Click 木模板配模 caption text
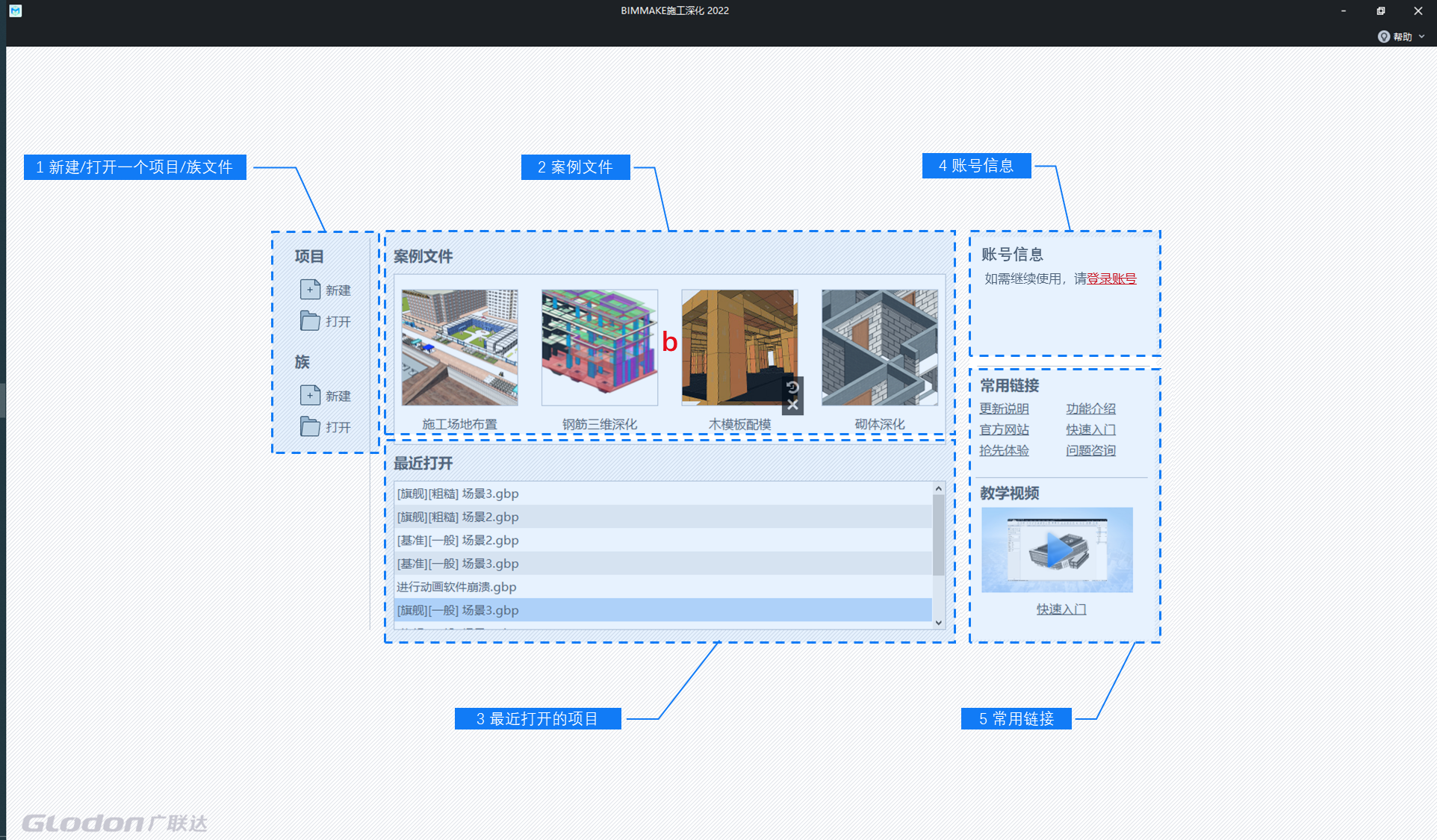 [739, 423]
